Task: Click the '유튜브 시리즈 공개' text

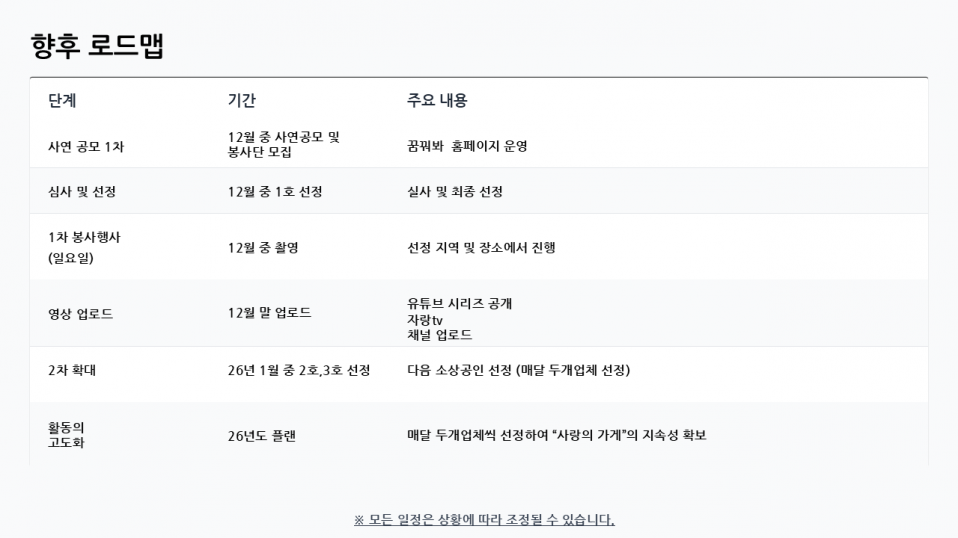Action: point(459,303)
